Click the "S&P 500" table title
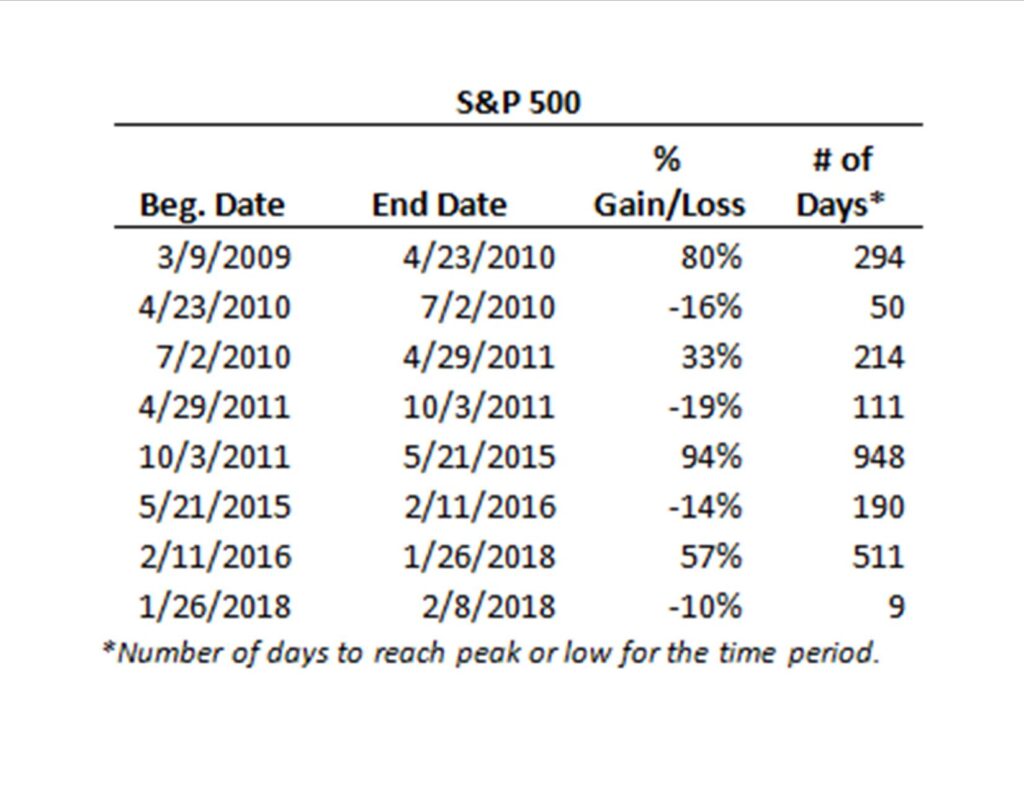This screenshot has height=791, width=1024. [x=517, y=103]
